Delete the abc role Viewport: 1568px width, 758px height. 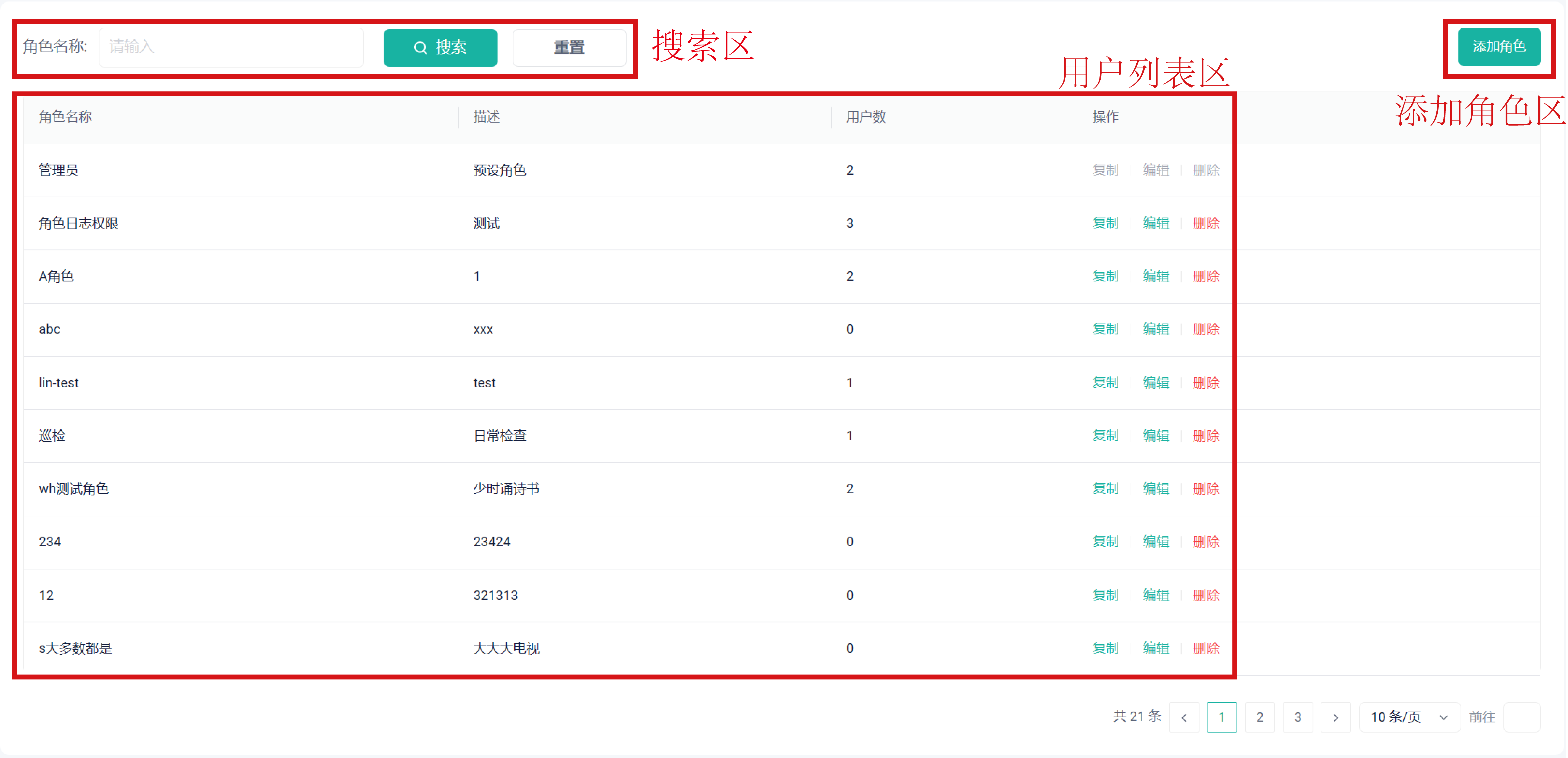(x=1205, y=329)
